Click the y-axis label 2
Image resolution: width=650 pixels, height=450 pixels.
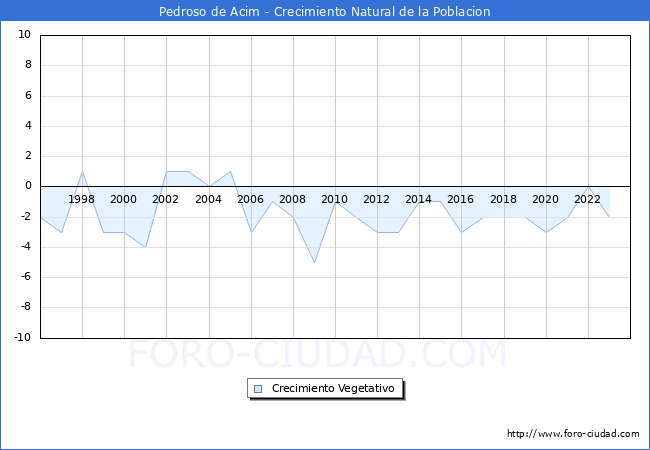[28, 155]
